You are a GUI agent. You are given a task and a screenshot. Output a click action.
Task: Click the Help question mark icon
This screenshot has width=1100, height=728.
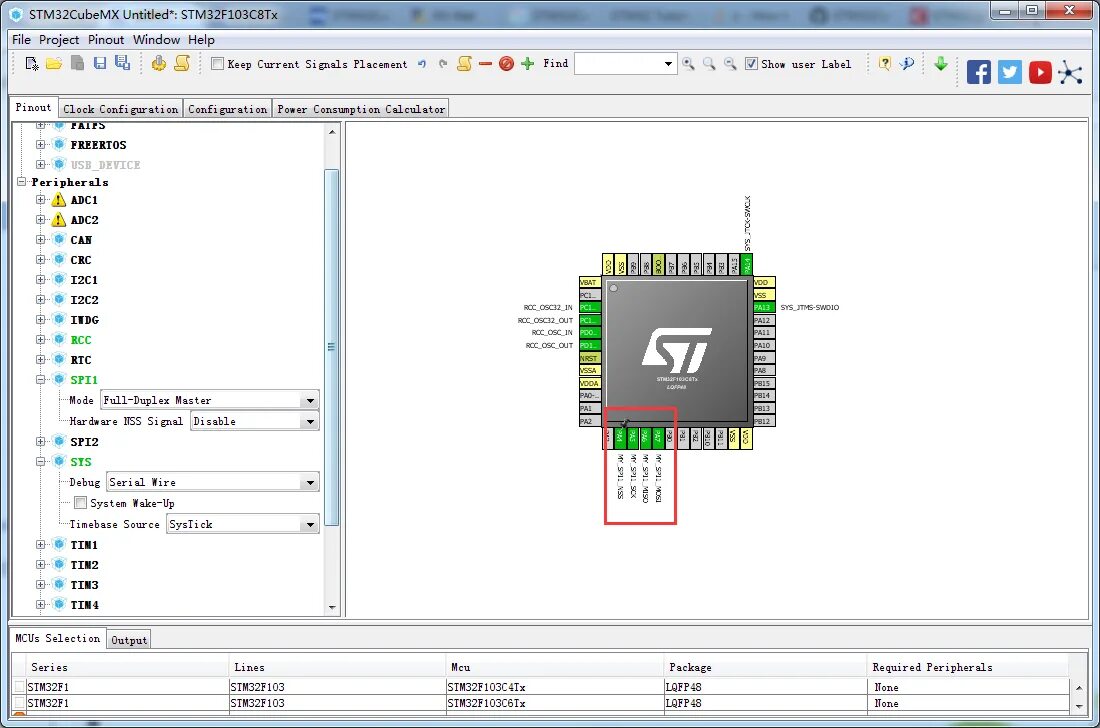tap(885, 64)
